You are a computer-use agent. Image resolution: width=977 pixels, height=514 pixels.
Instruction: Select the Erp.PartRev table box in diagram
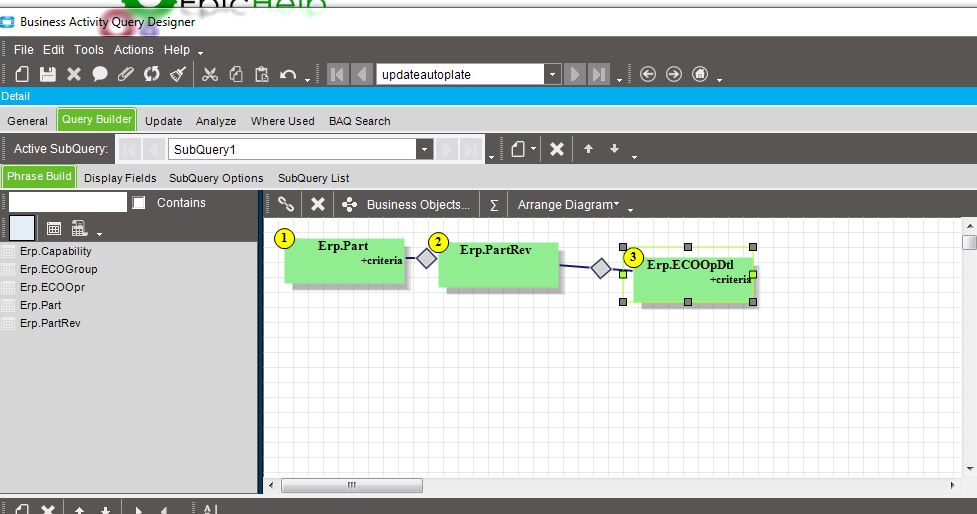pos(498,264)
